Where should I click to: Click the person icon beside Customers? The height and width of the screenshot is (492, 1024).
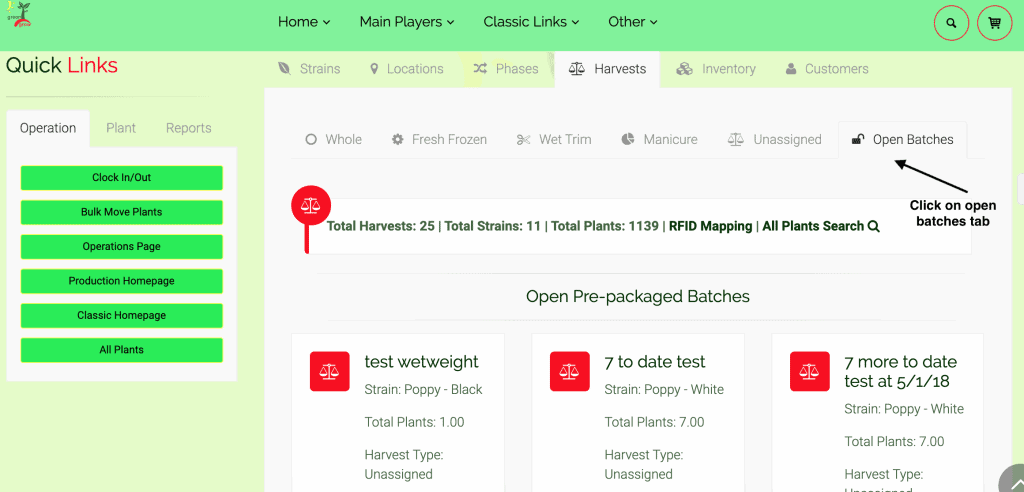[791, 69]
